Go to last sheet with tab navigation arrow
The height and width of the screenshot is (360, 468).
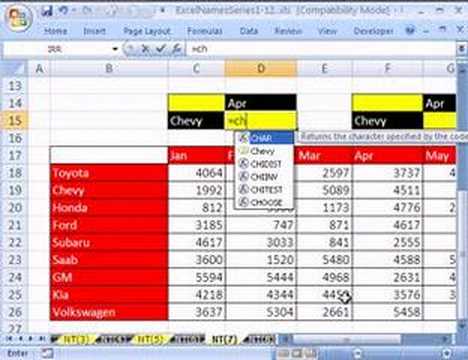click(x=42, y=339)
